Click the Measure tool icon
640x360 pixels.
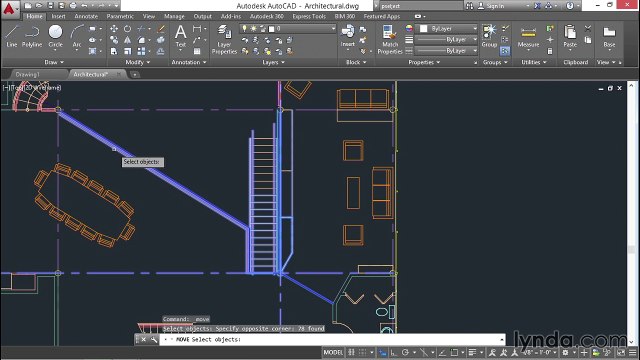[528, 36]
